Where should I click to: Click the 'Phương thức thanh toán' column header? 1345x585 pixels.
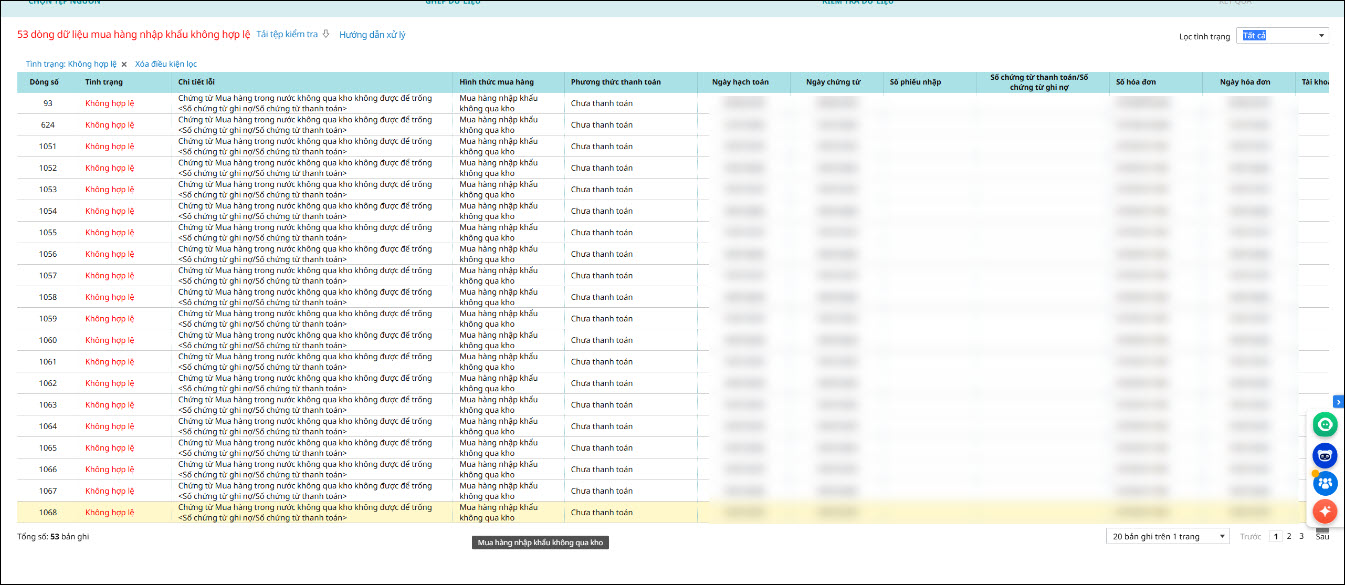616,82
